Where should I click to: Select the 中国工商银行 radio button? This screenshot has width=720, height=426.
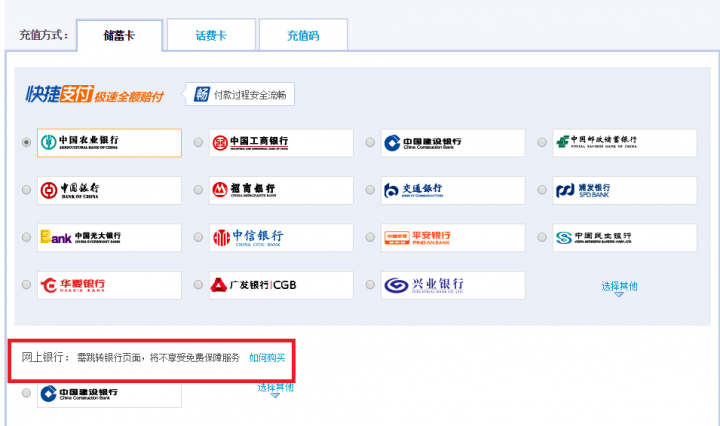pyautogui.click(x=198, y=142)
